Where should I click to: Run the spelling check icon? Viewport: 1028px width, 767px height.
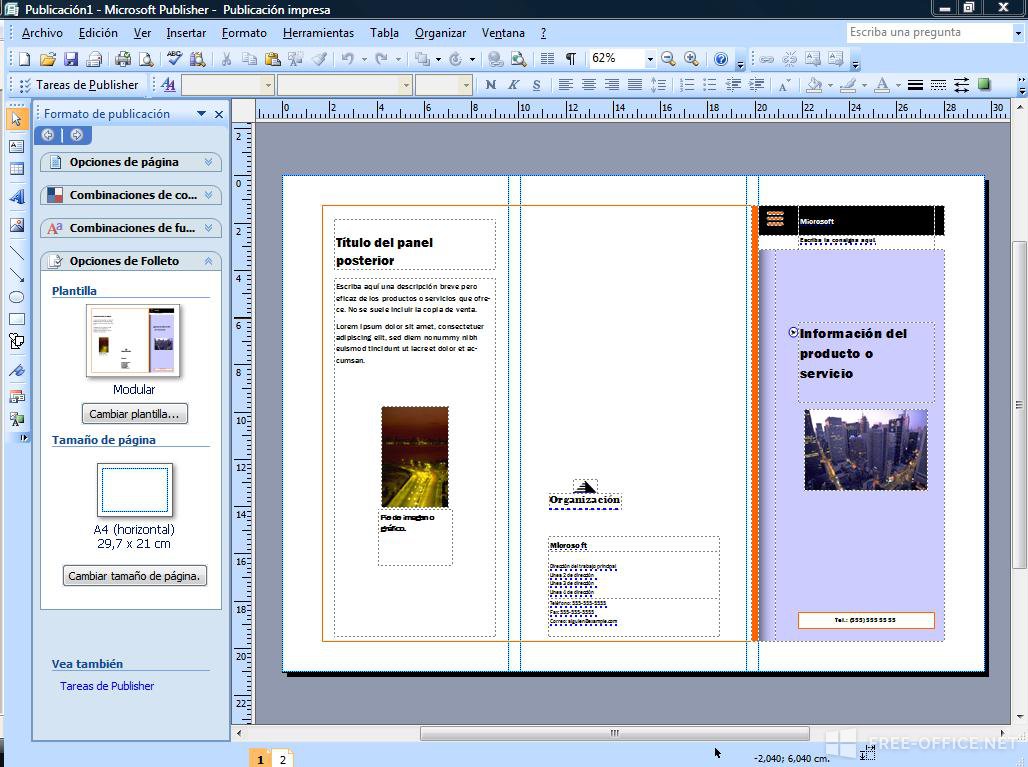[174, 59]
